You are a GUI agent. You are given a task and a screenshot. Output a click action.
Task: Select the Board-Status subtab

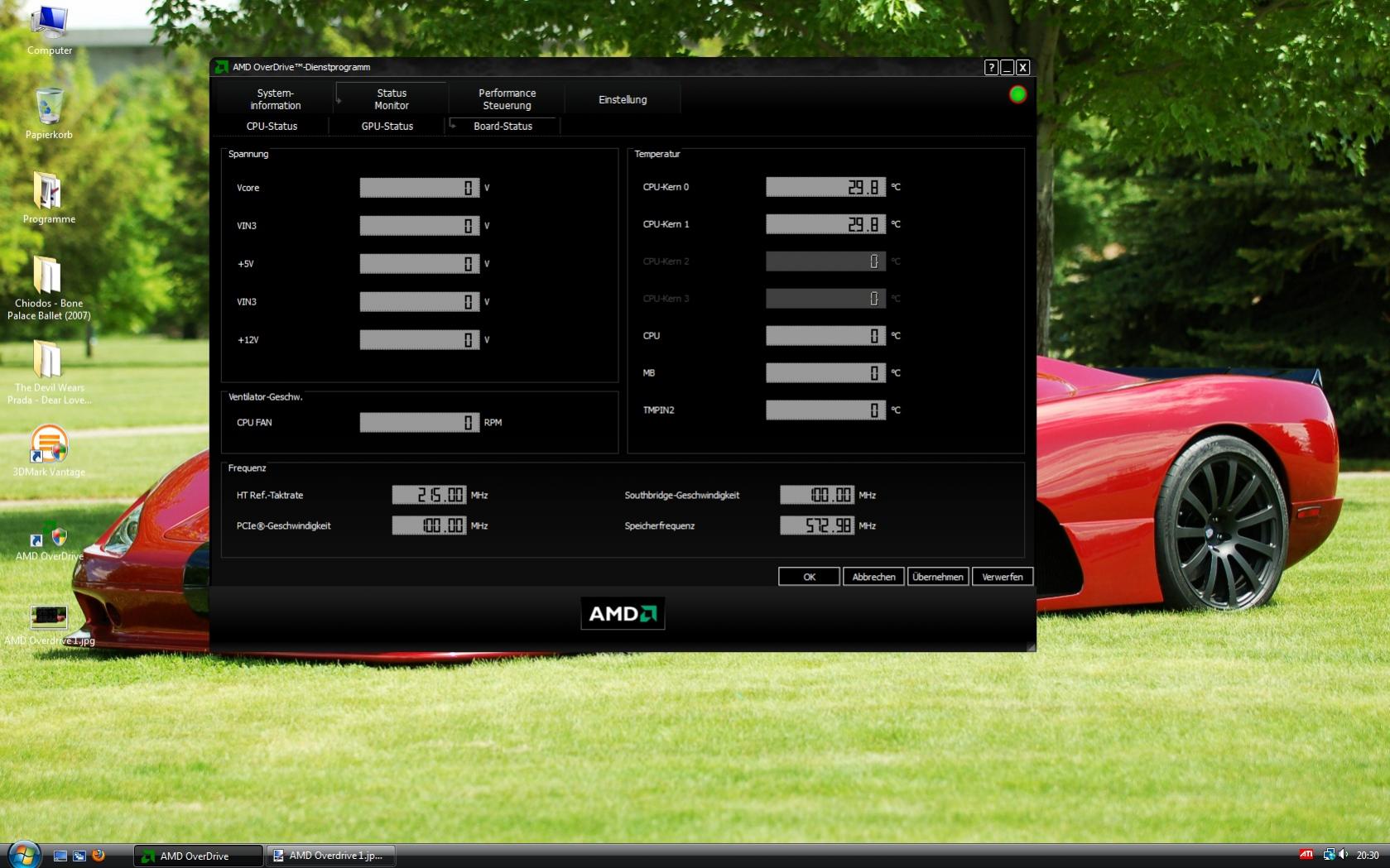[503, 126]
